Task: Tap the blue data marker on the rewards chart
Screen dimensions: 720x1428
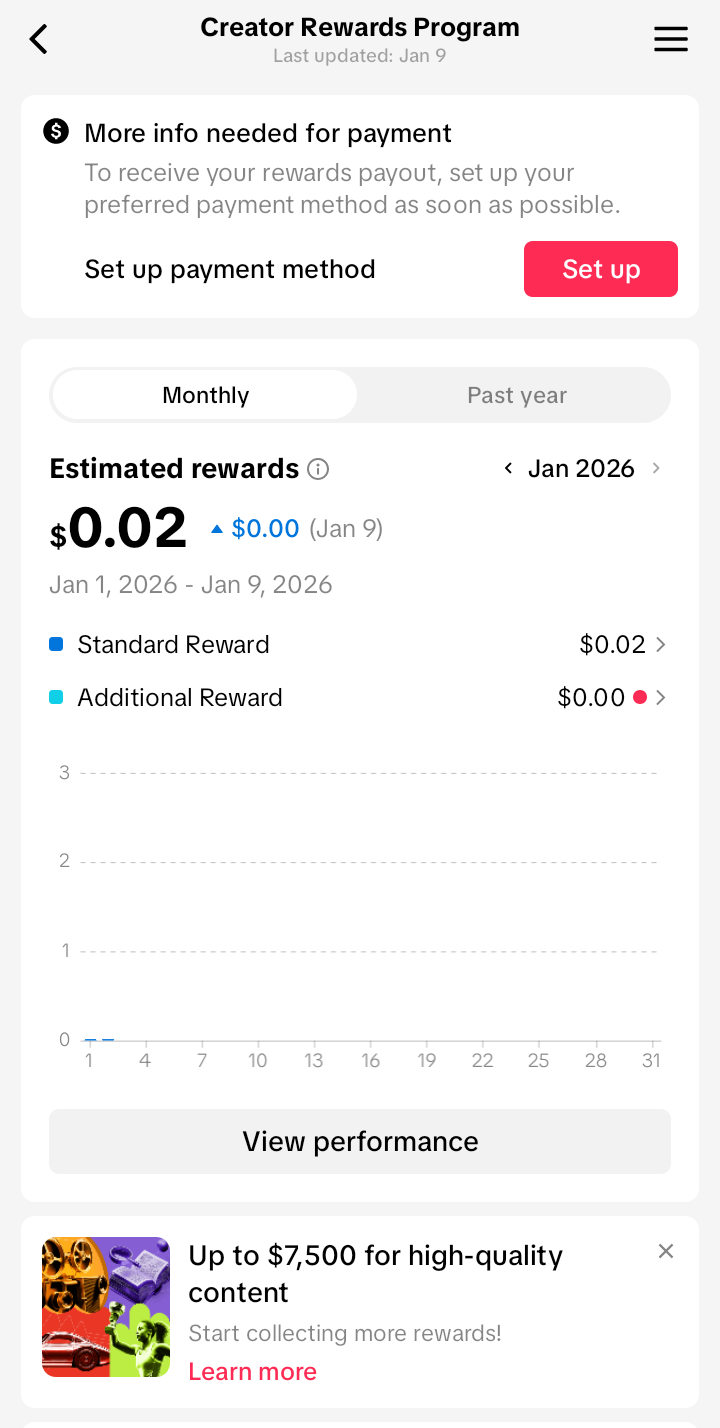Action: tap(98, 1040)
